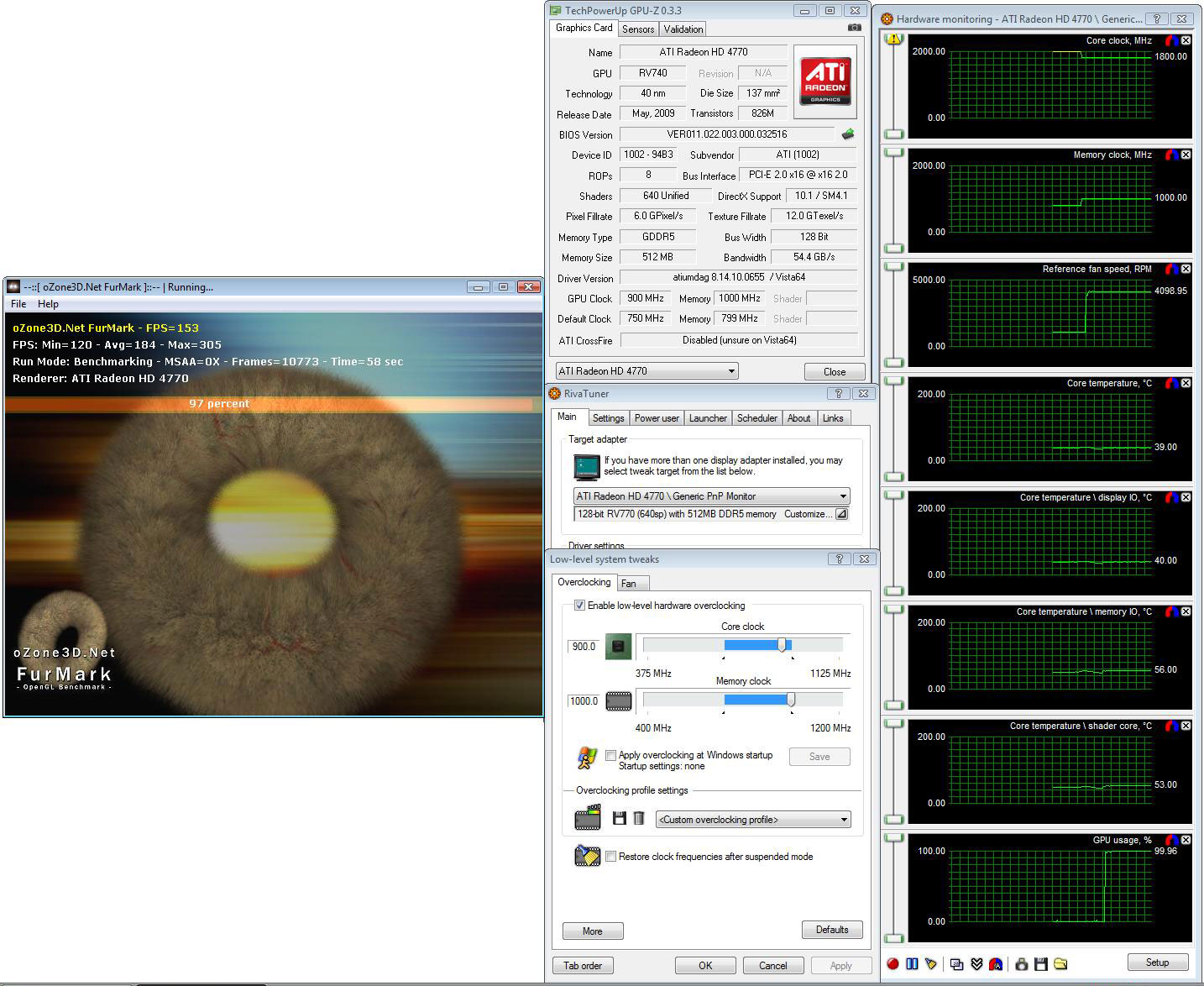Viewport: 1204px width, 986px height.
Task: Click the GPU chip icon beside the Core clock slider
Action: [x=619, y=647]
